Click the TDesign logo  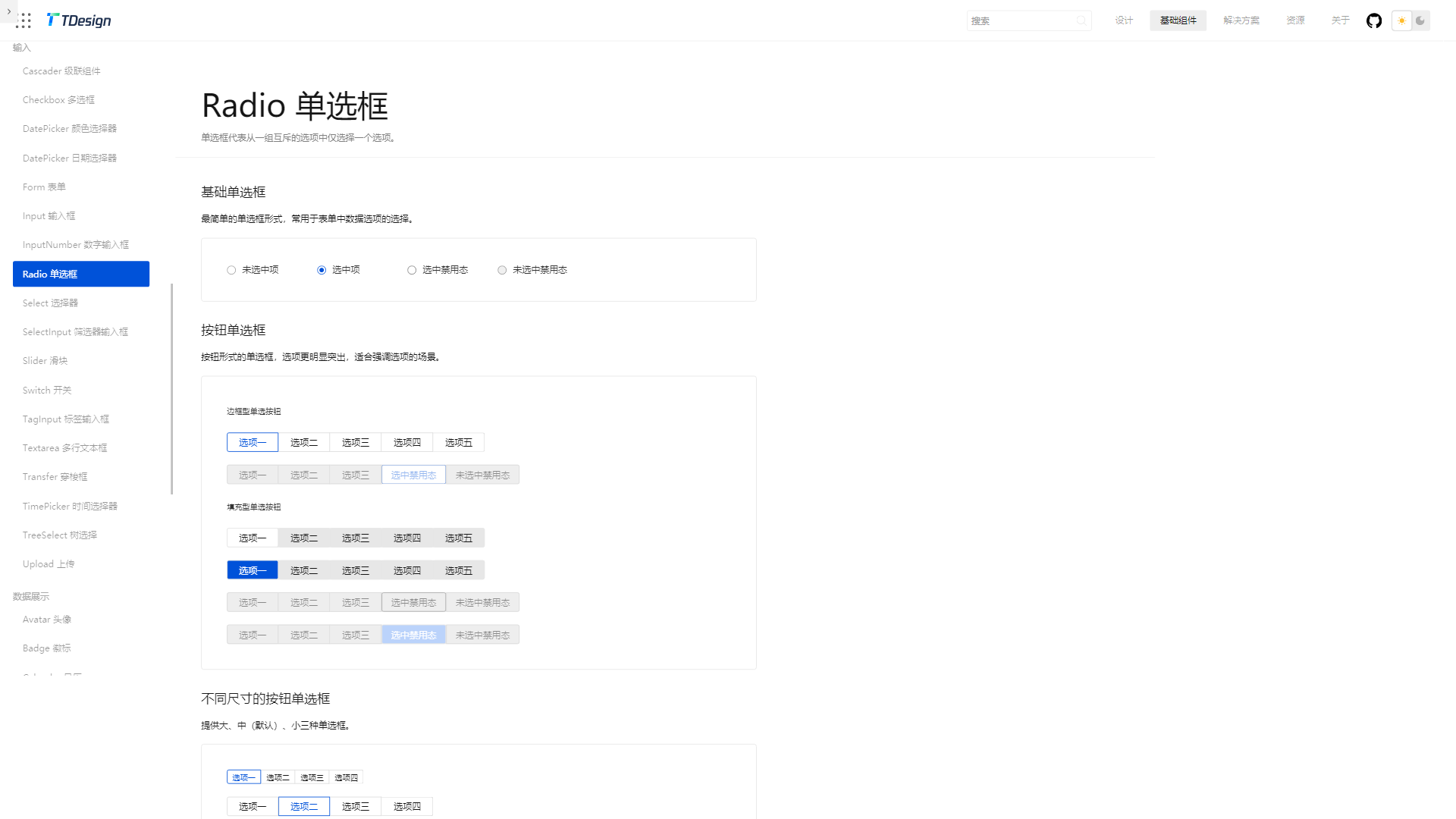79,20
